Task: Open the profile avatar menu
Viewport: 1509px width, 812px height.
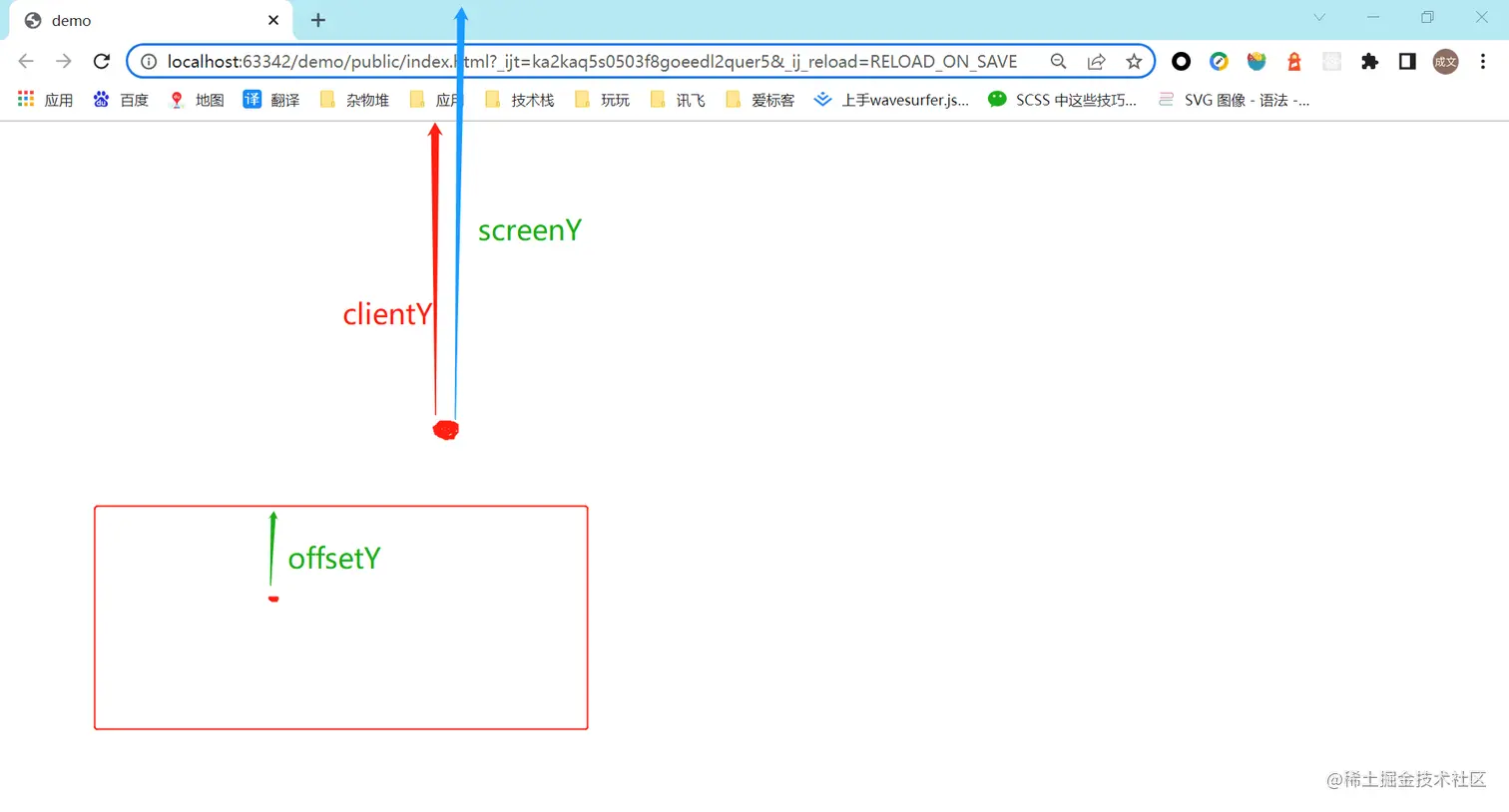Action: pos(1445,62)
